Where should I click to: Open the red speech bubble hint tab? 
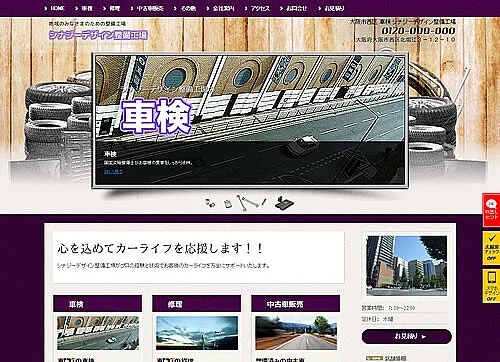[491, 210]
